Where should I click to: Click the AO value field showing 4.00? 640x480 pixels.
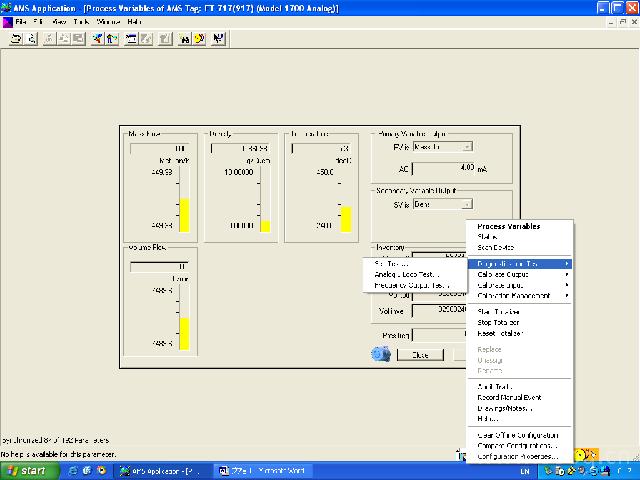444,167
